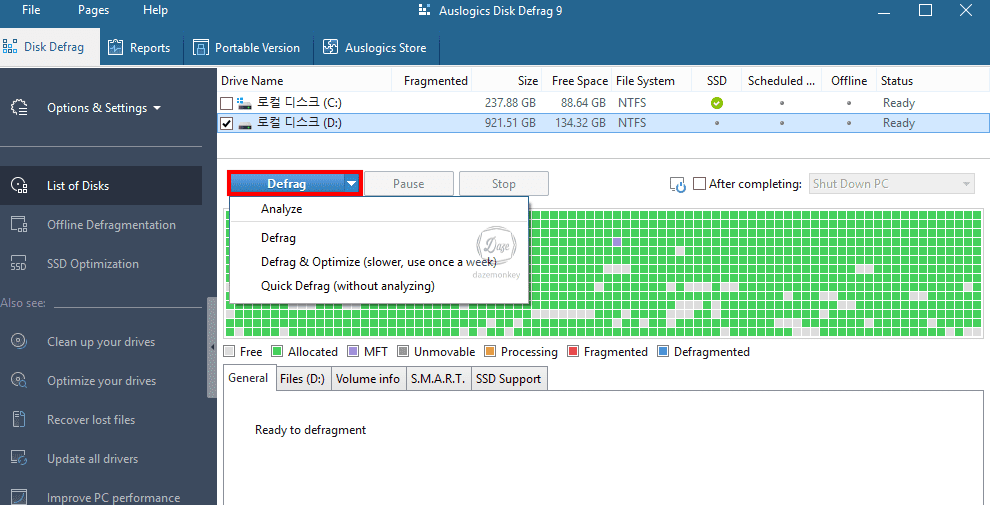Click the Auslogics app logo in the title bar
The width and height of the screenshot is (990, 505).
click(x=425, y=10)
